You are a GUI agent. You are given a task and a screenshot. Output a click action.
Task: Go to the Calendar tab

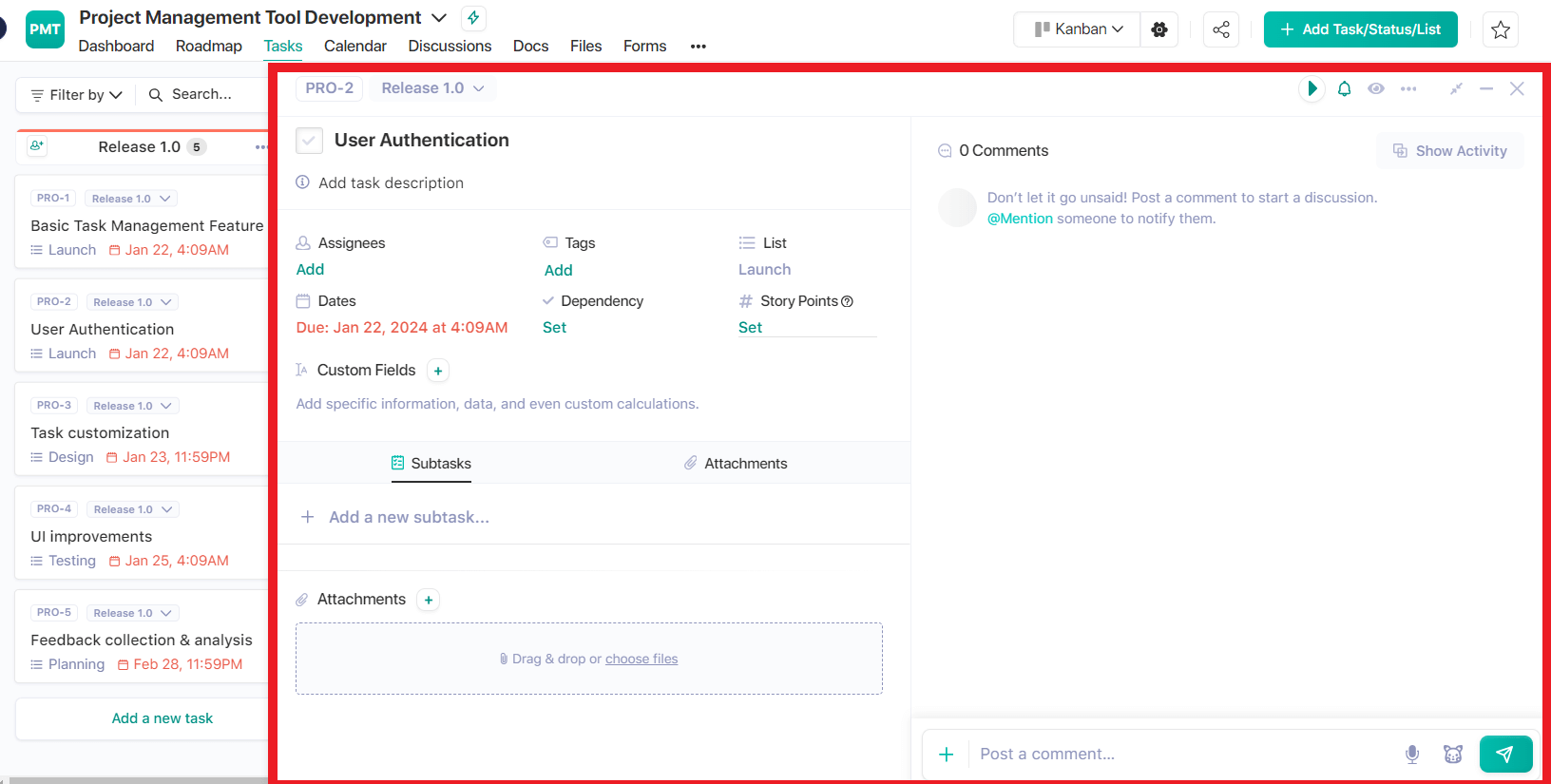(x=355, y=46)
